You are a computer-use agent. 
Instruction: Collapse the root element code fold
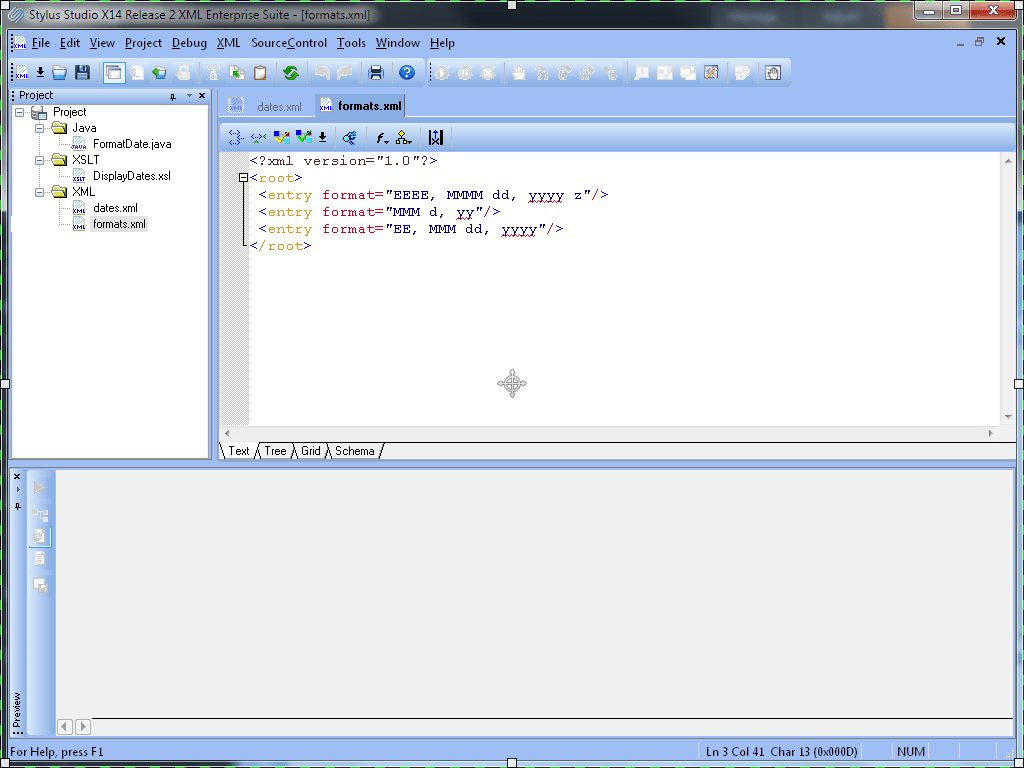pos(243,177)
